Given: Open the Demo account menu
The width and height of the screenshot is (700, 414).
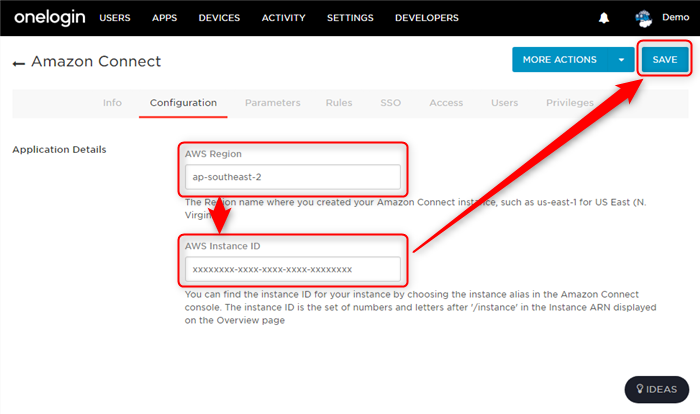Looking at the screenshot, I should (x=675, y=17).
